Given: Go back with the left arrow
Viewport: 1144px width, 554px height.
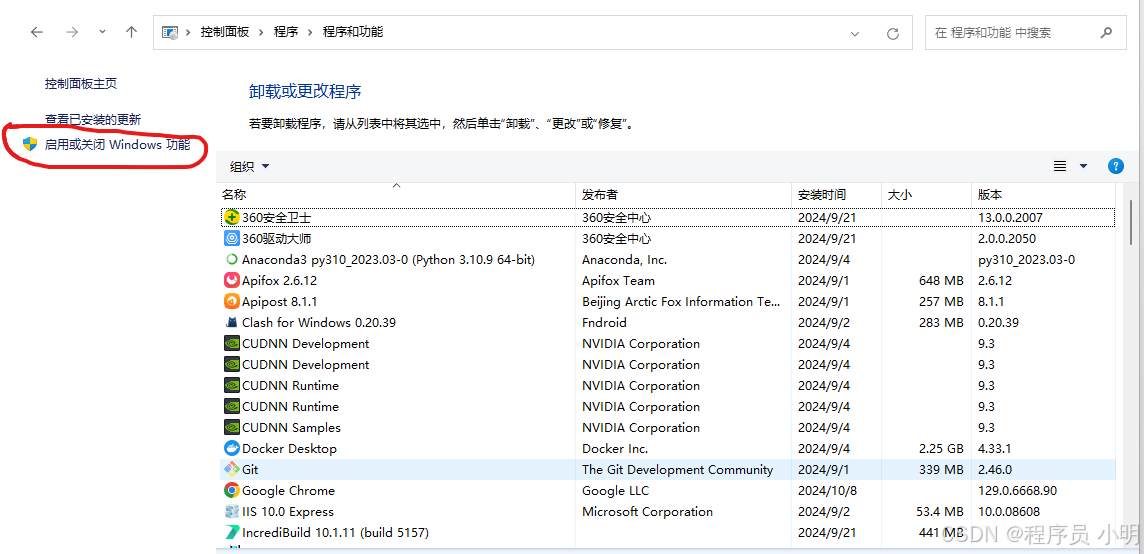Looking at the screenshot, I should tap(36, 32).
